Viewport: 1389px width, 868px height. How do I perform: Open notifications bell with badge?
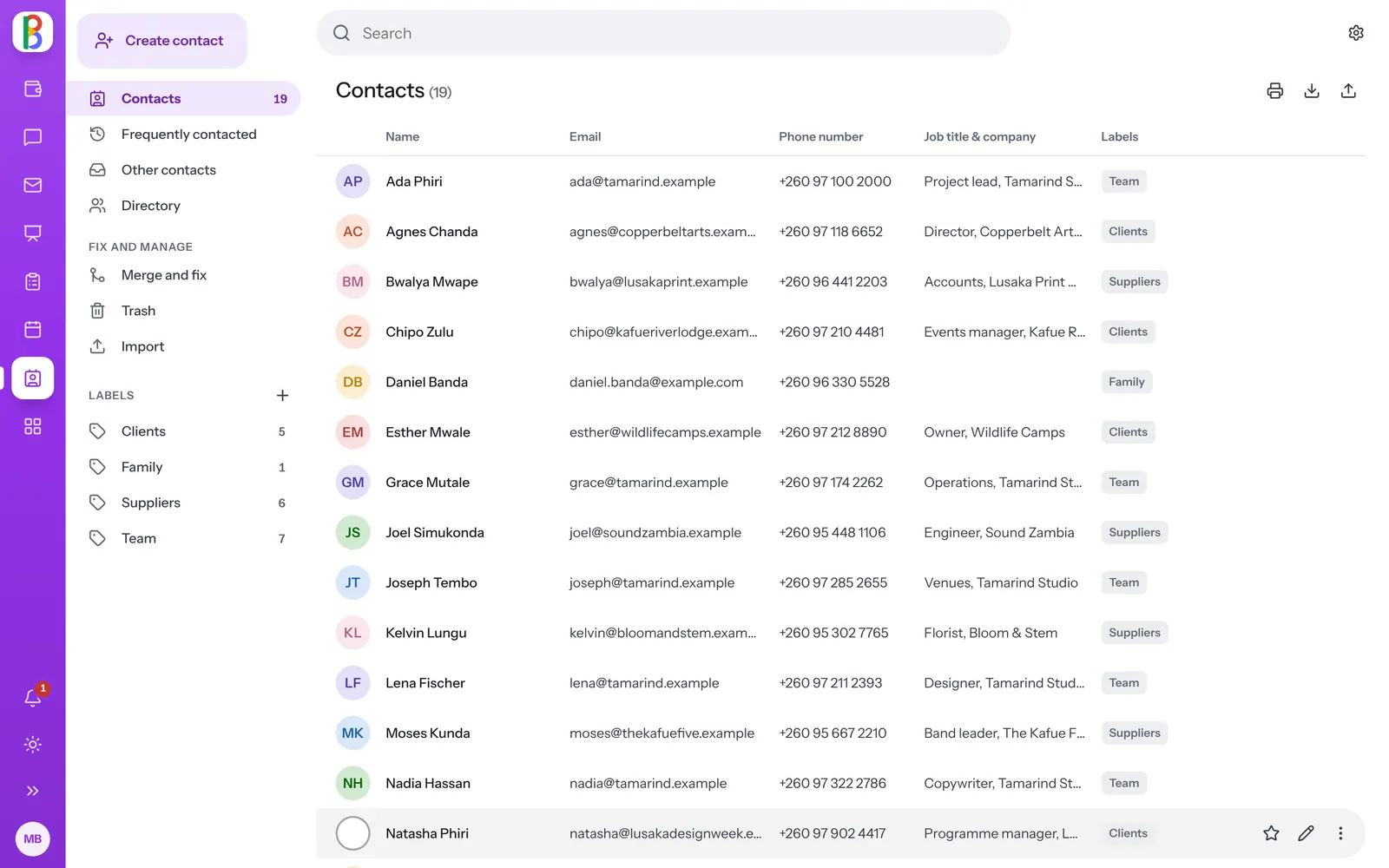(x=32, y=697)
